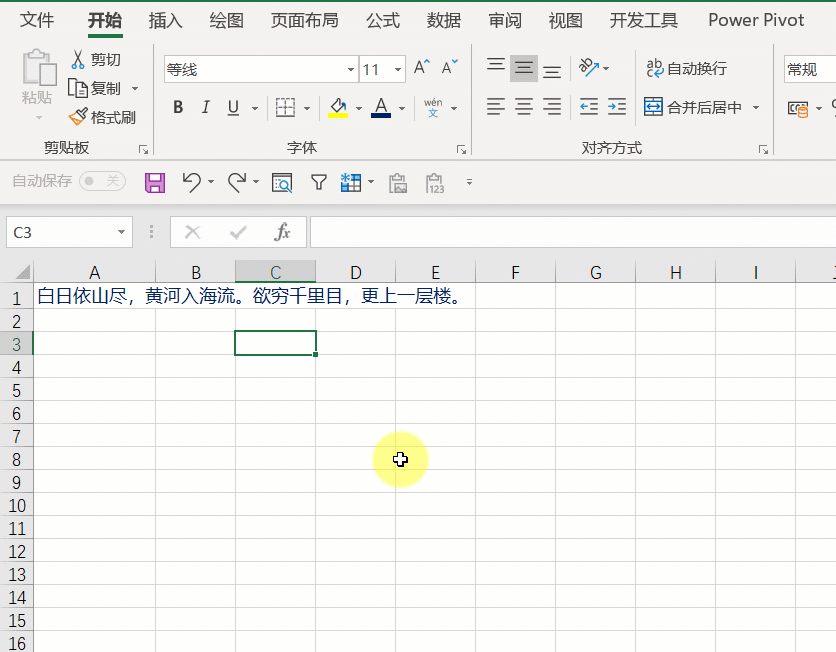Apply yellow fill color
This screenshot has height=652, width=836.
338,107
